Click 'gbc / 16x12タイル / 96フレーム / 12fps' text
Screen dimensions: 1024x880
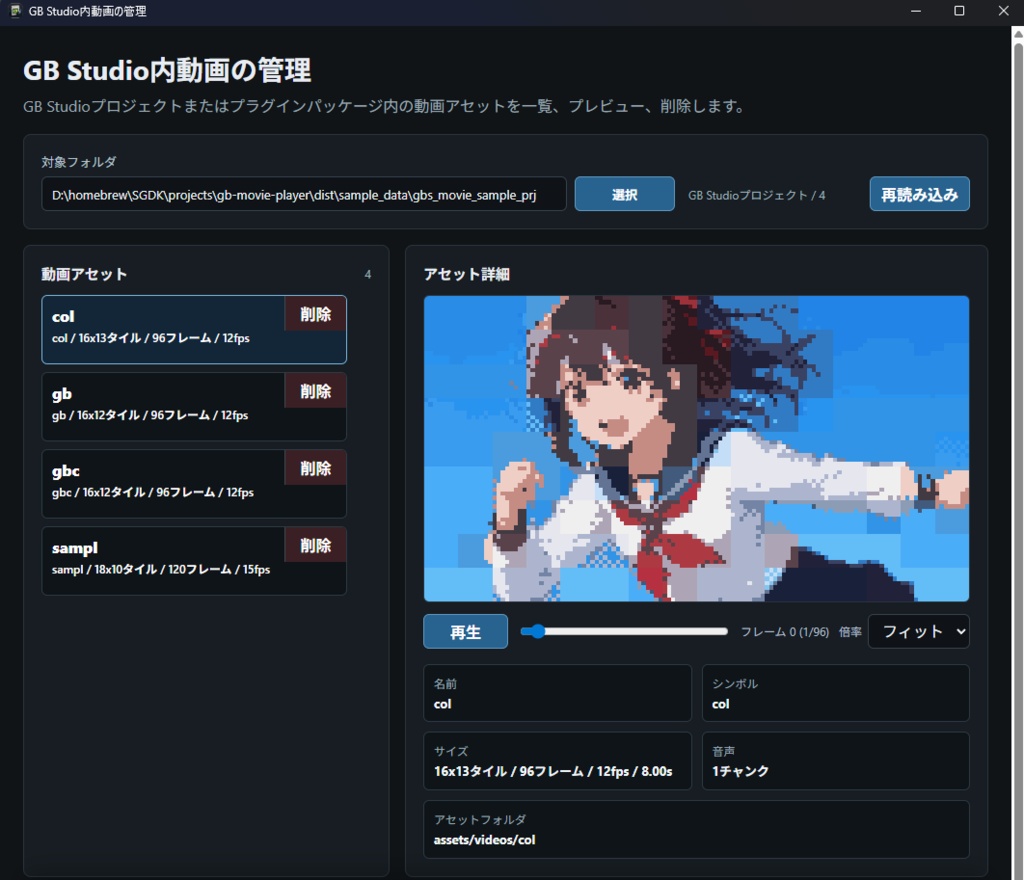(153, 493)
